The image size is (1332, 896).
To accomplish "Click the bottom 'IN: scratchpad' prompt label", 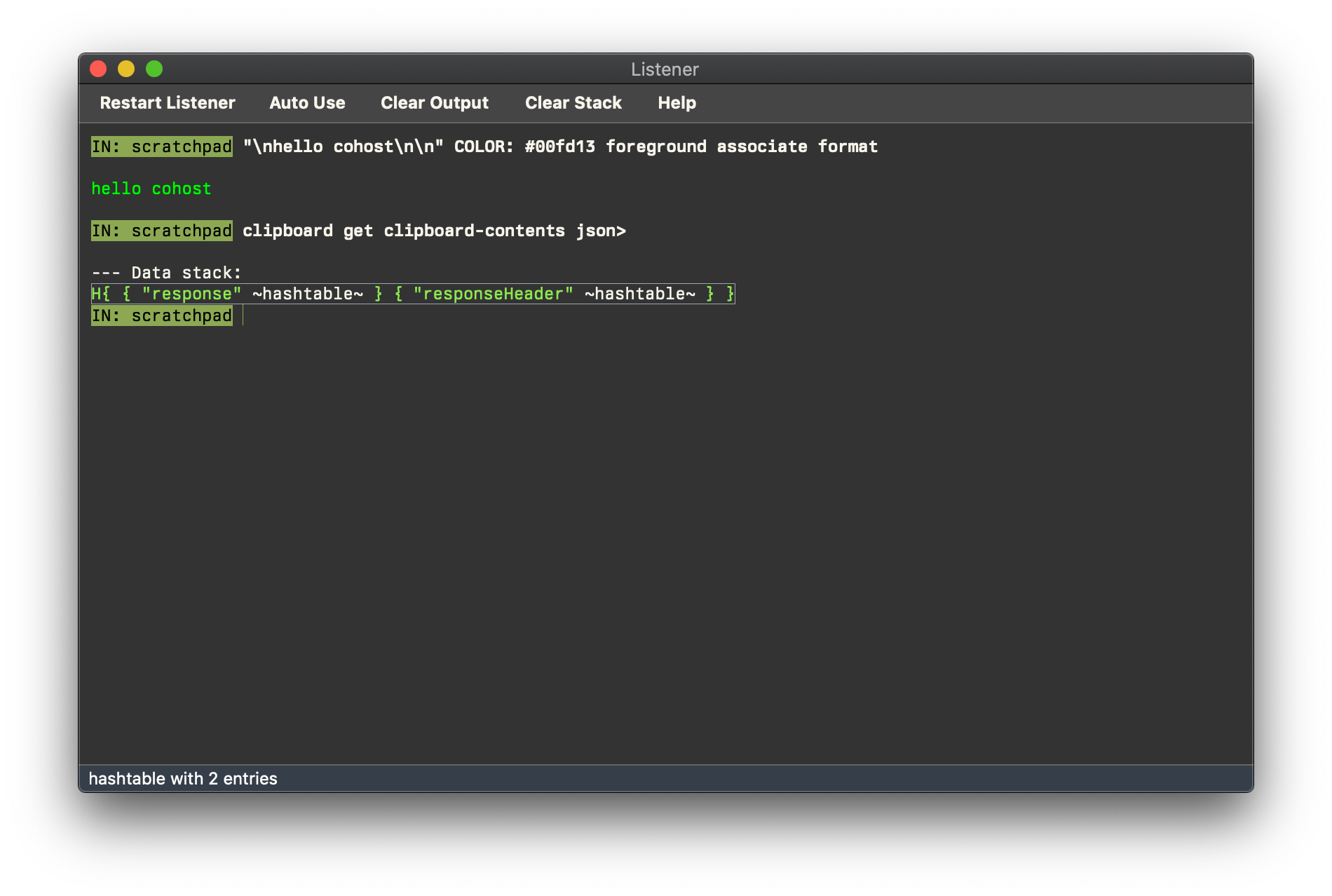I will point(162,316).
